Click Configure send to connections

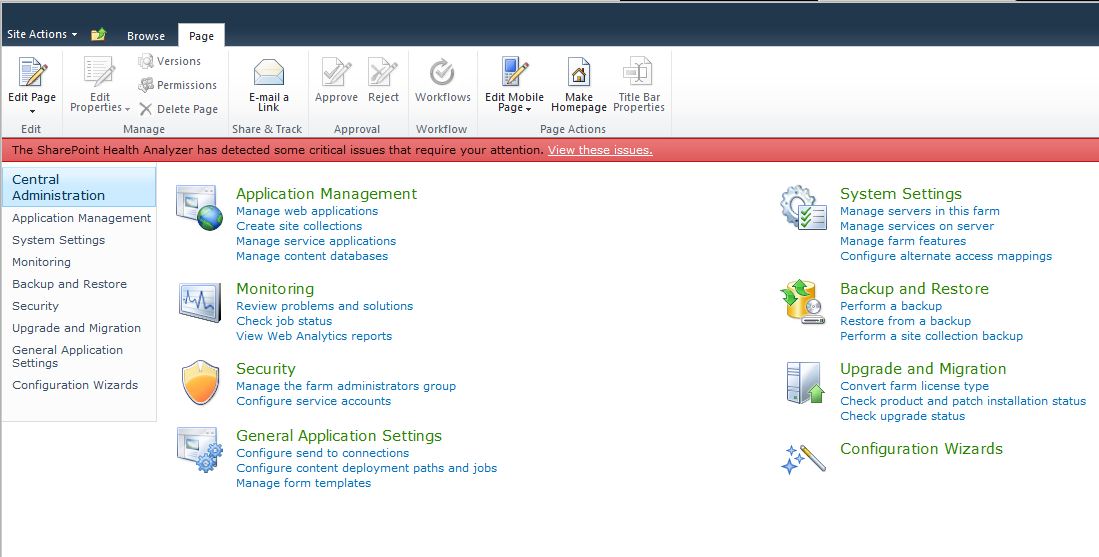click(x=322, y=453)
